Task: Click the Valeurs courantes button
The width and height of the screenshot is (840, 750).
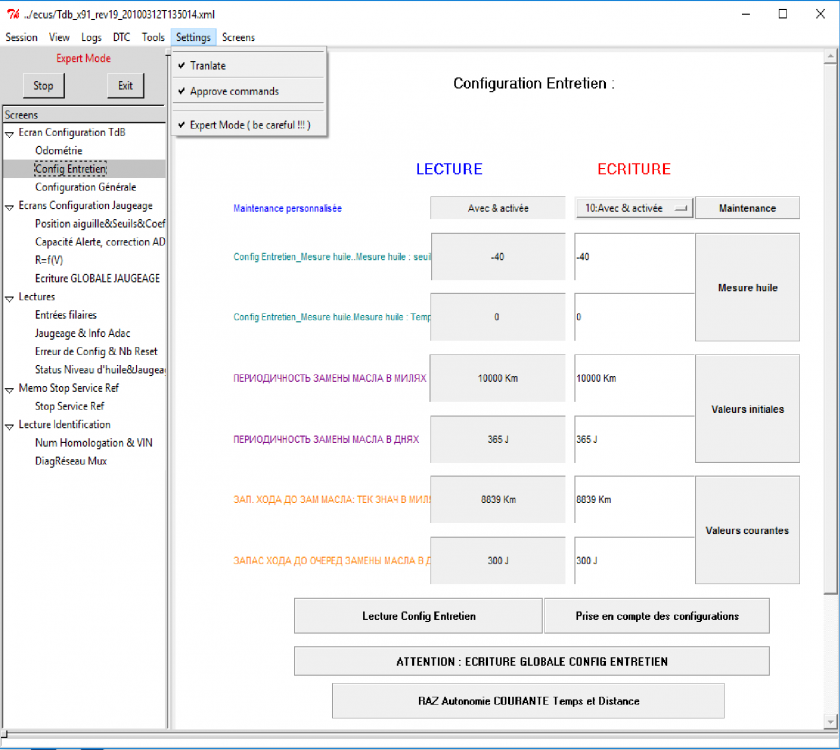Action: click(x=747, y=530)
